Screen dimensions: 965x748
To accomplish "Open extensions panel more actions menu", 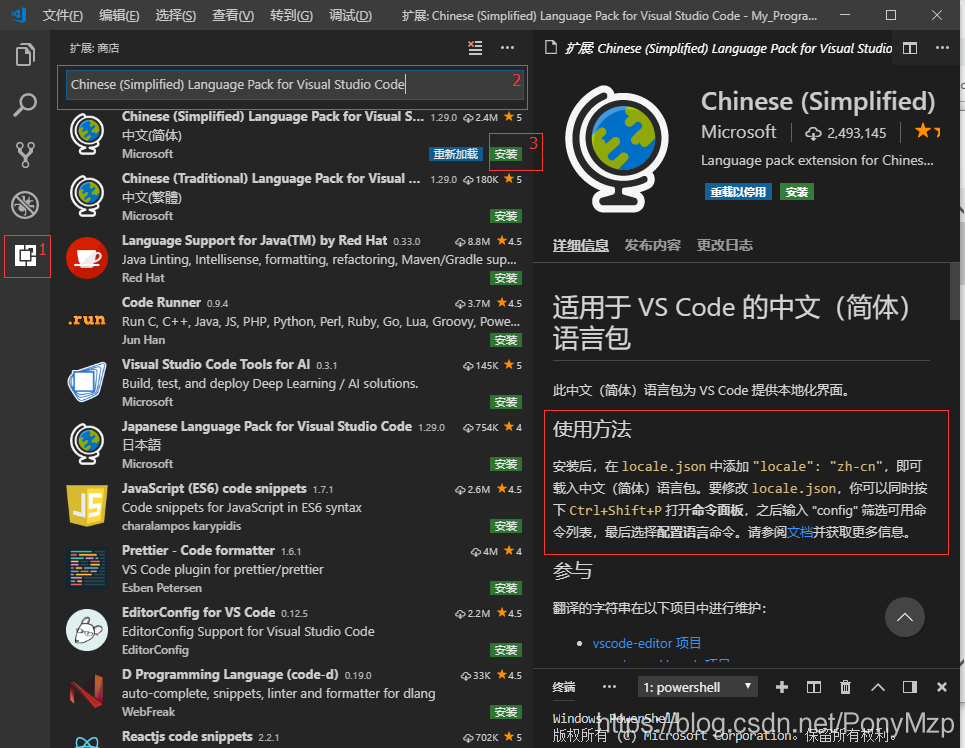I will pos(507,47).
